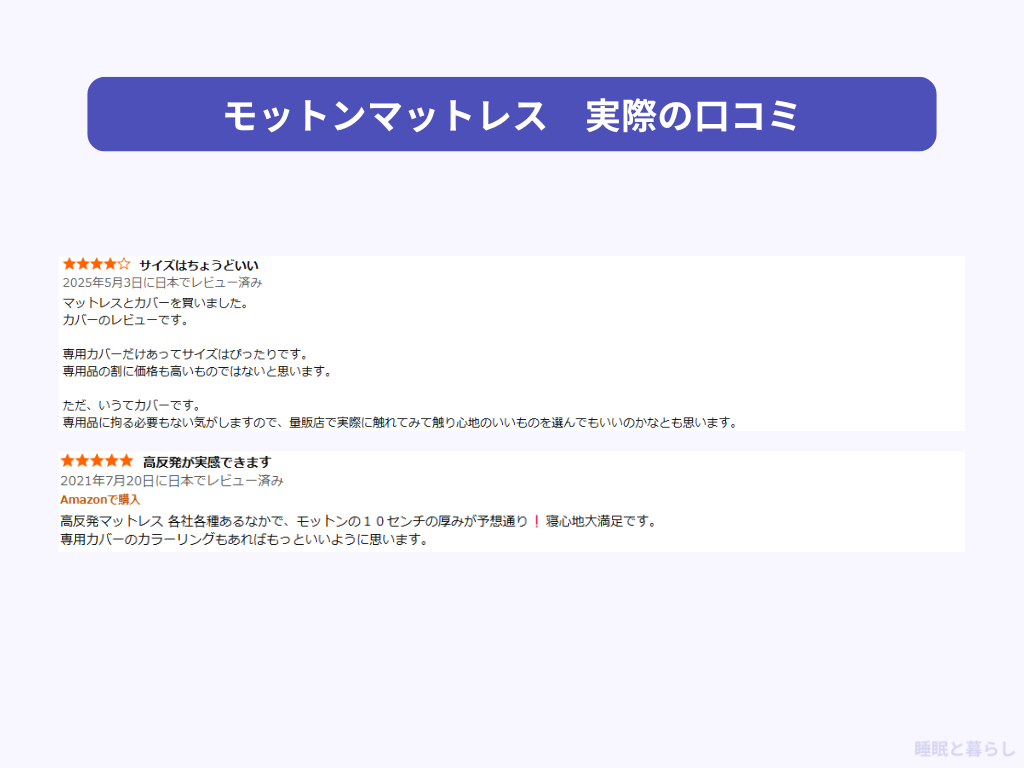Click the line starting 高反発マットレス 各社各種
The image size is (1024, 768).
point(359,521)
